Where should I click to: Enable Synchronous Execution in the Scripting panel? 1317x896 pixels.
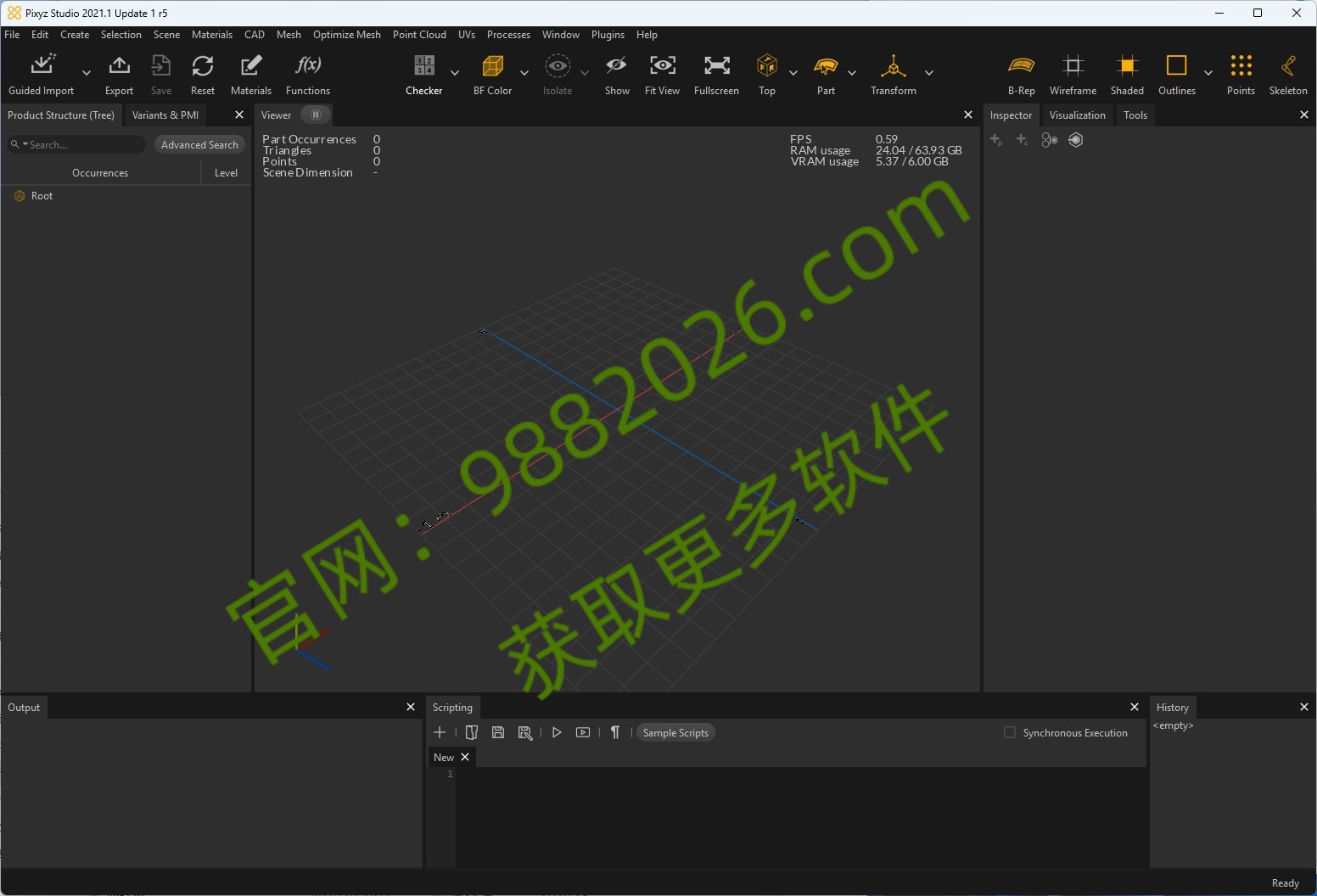pos(1010,733)
